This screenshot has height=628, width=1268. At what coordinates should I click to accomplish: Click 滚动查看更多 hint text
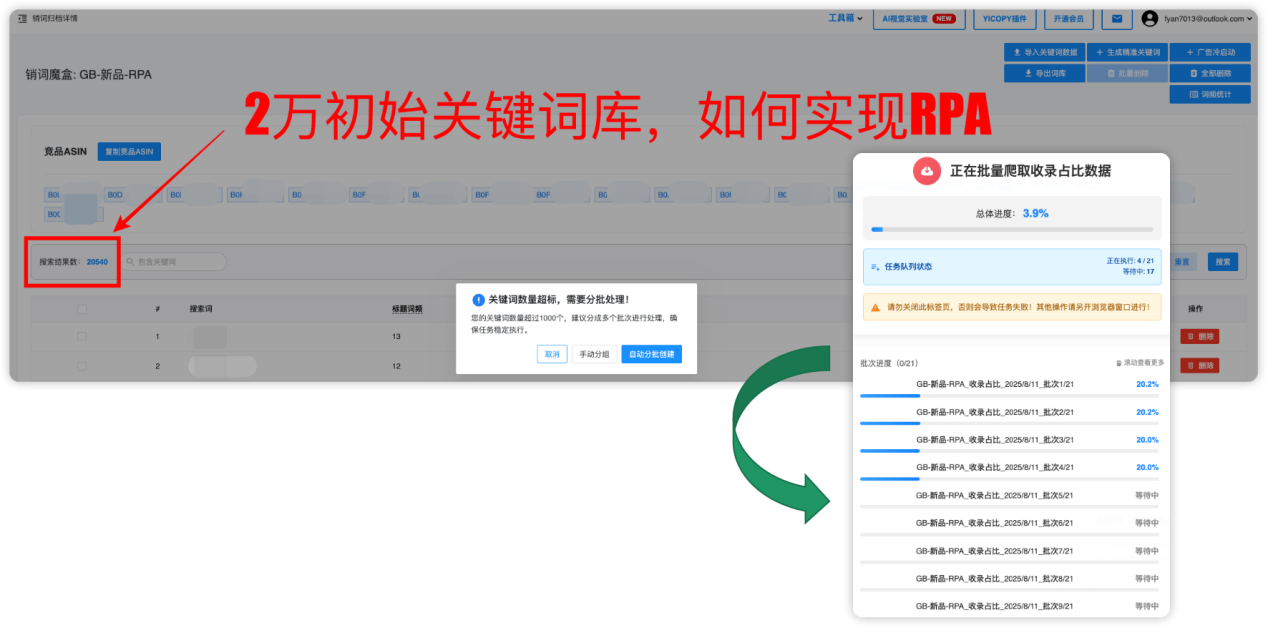[1144, 363]
